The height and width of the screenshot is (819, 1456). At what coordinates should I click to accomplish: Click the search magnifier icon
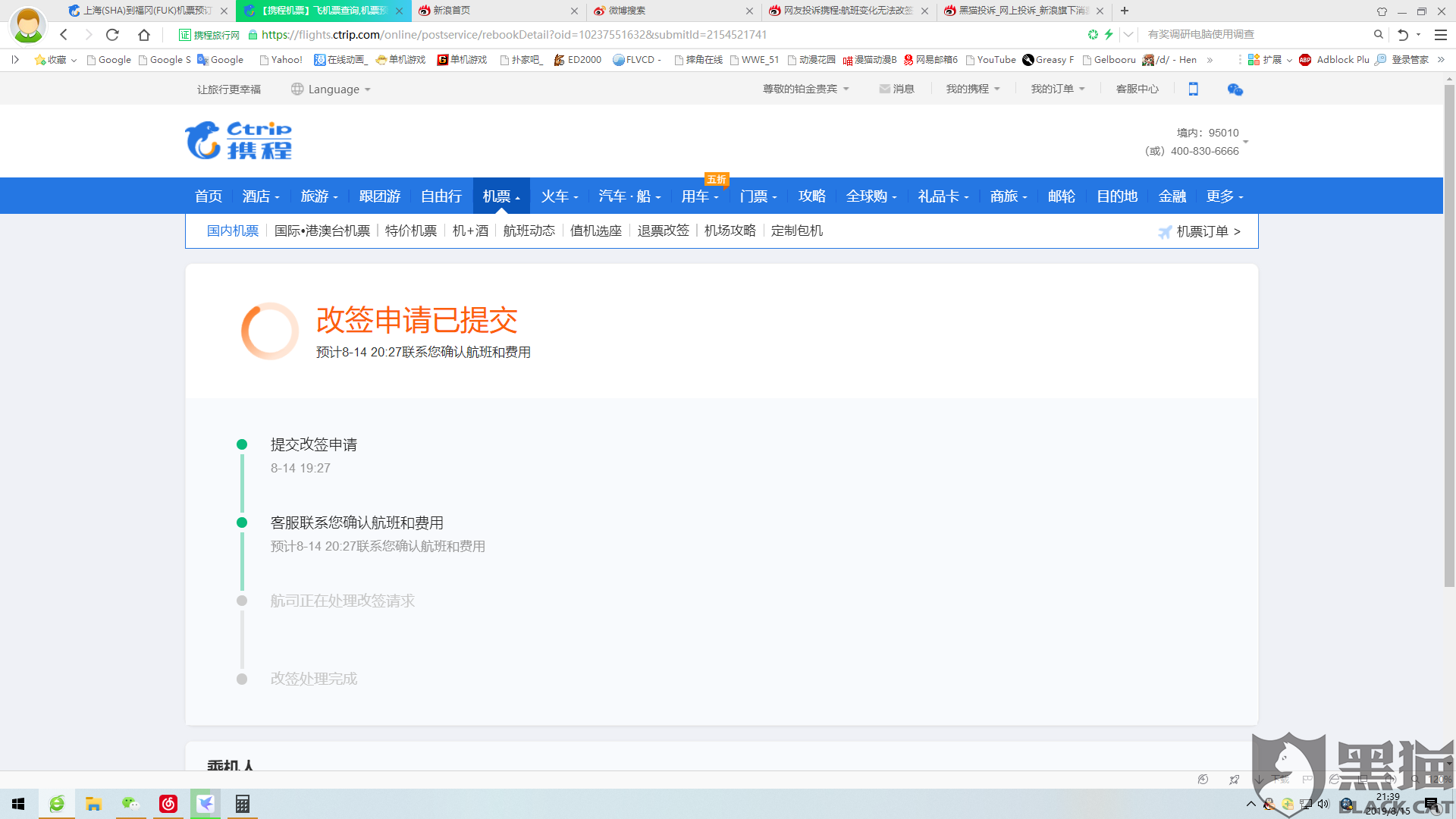click(1378, 35)
